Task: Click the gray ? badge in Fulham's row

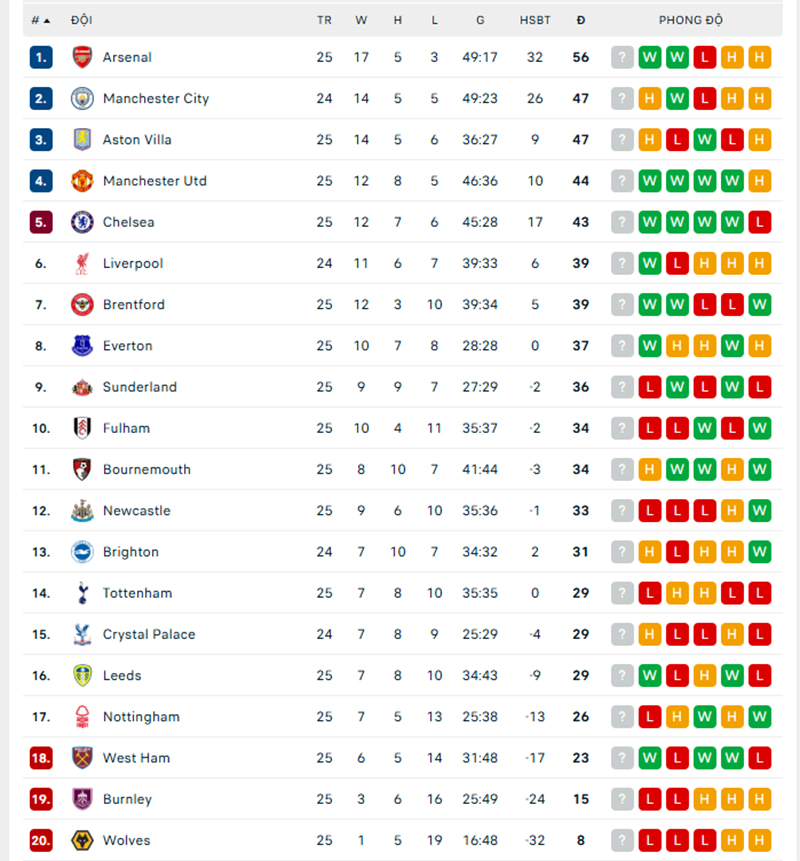Action: 623,428
